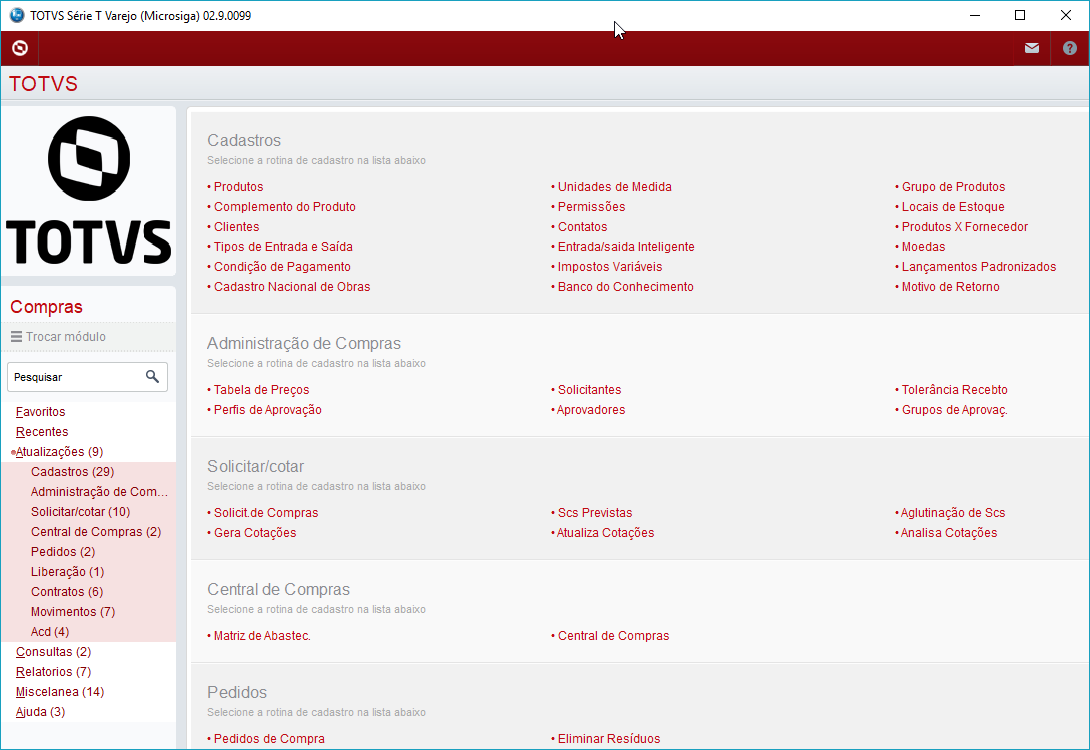Open the Solicitantes routine
The height and width of the screenshot is (750, 1090).
(x=589, y=390)
